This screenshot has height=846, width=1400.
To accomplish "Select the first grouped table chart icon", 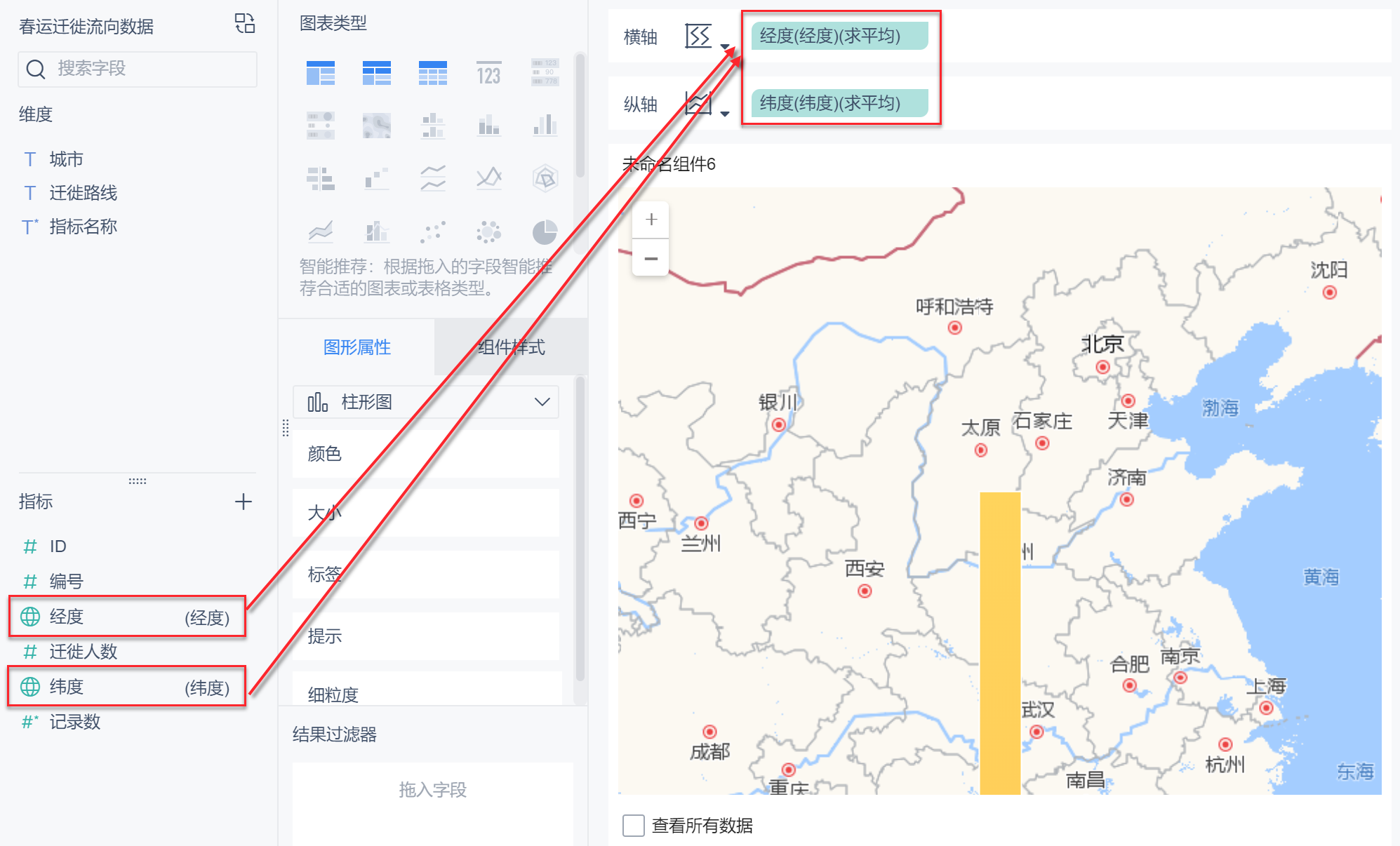I will [x=321, y=73].
